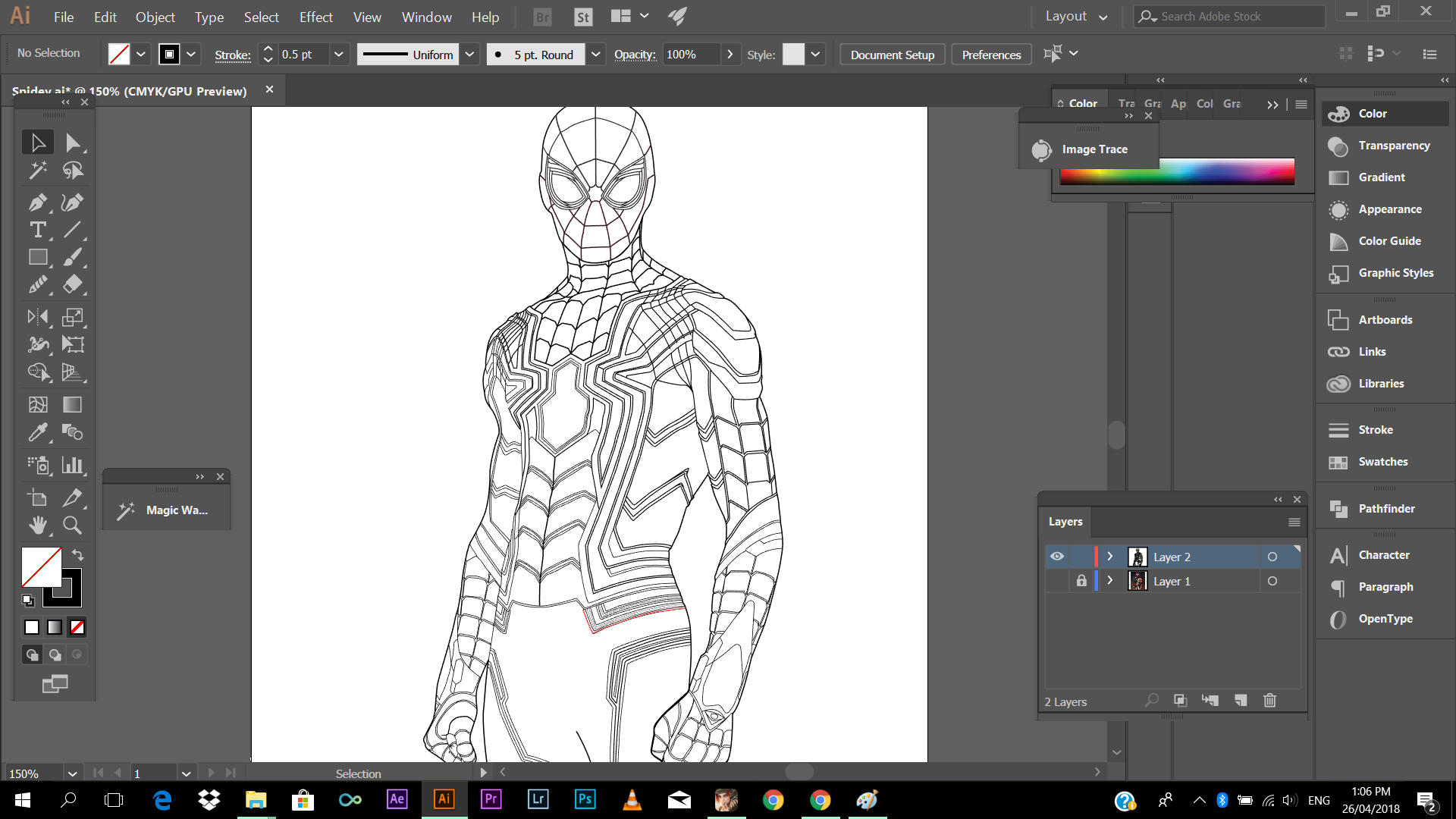Choose the Scale tool
The width and height of the screenshot is (1456, 819).
73,317
